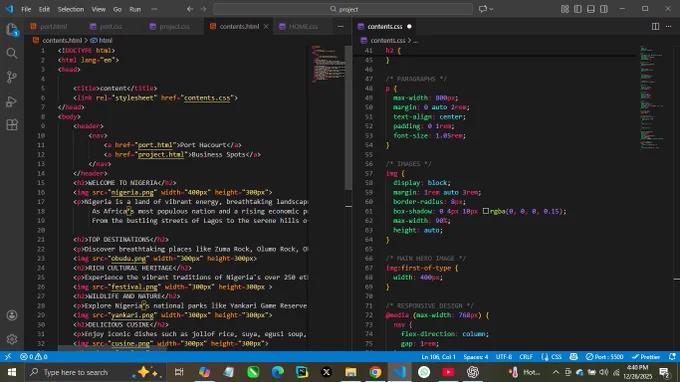Open contents.css link on line 6
Viewport: 680px width, 382px height.
207,98
